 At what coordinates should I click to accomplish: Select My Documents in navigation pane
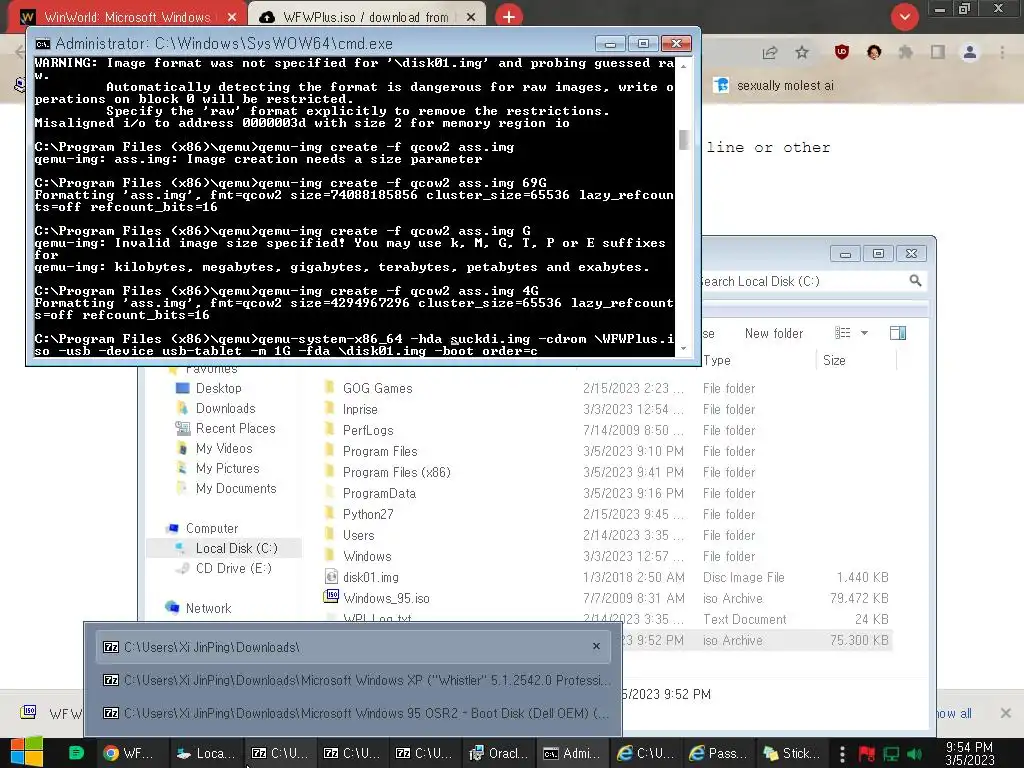point(226,489)
